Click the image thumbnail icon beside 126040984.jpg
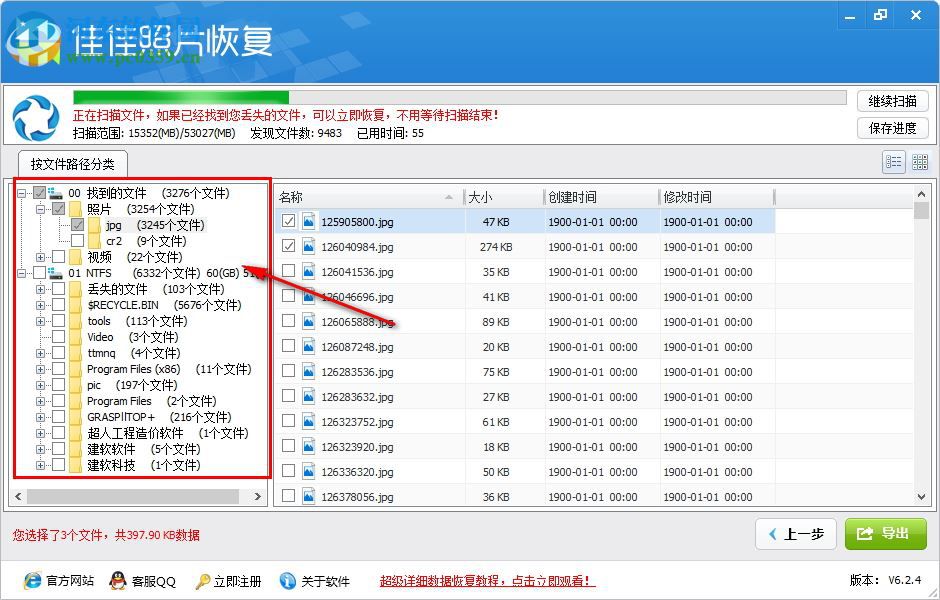 coord(307,247)
